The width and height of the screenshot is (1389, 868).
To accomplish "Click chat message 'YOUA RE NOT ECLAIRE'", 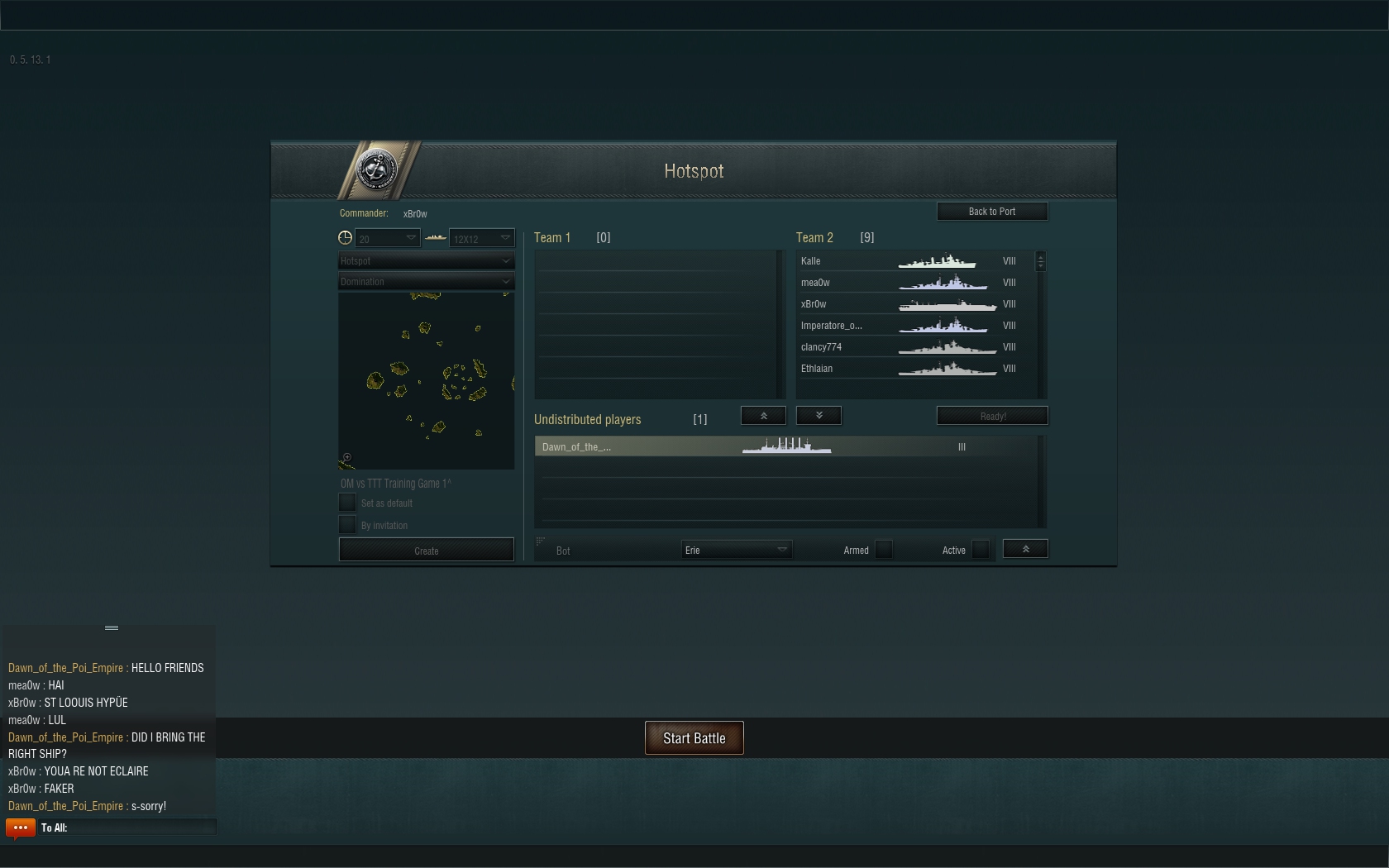I will tap(96, 771).
